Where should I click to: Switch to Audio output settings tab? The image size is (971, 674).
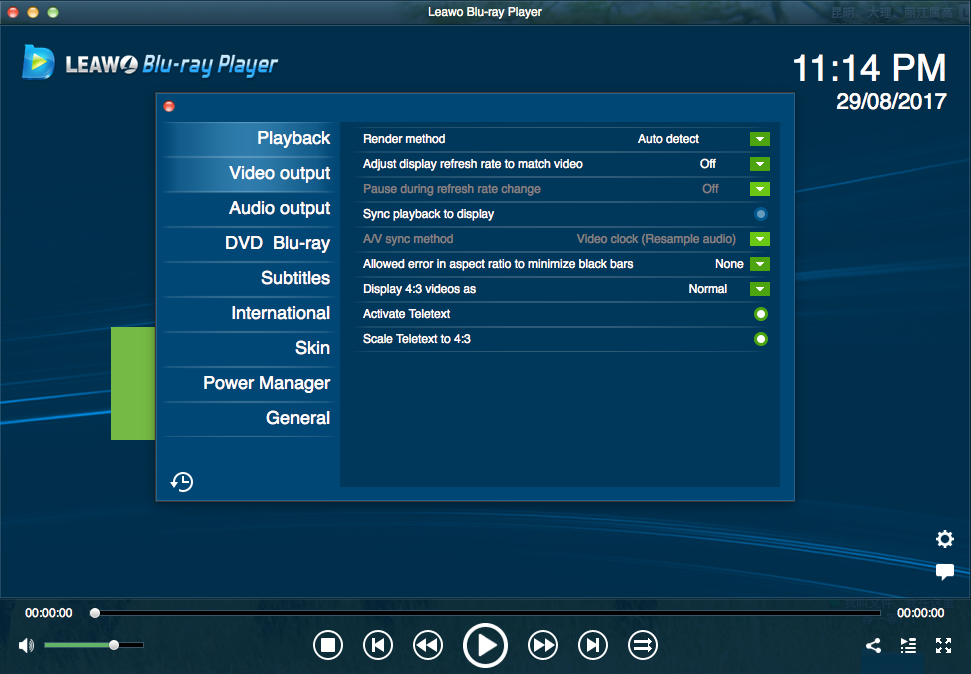click(x=279, y=208)
